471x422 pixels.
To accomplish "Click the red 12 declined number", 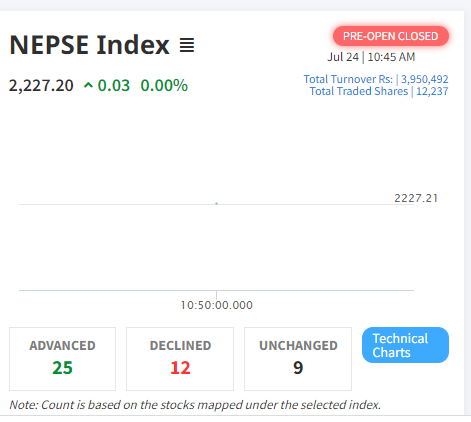I will tap(180, 368).
